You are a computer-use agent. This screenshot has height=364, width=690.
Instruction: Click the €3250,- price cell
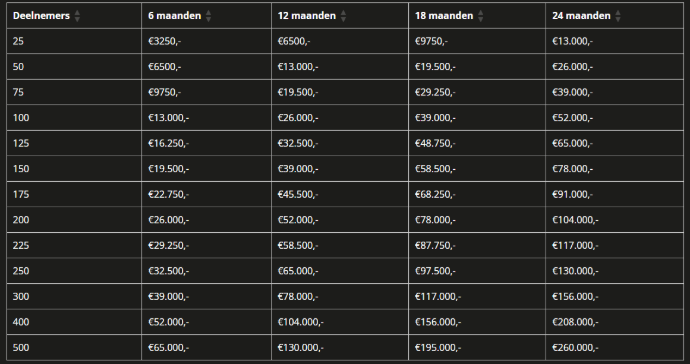(206, 41)
